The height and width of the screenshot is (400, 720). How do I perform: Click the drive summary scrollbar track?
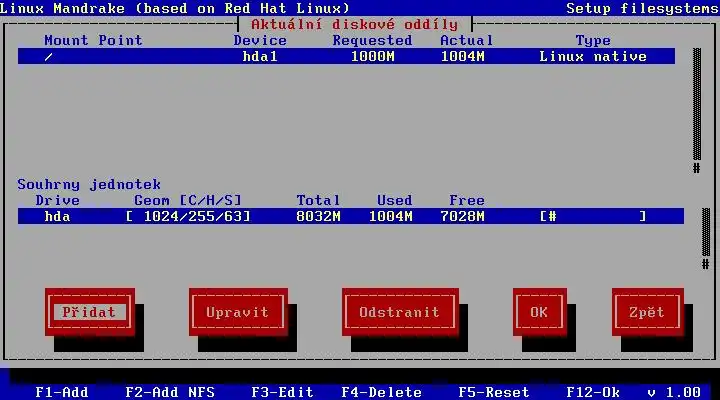coord(706,232)
